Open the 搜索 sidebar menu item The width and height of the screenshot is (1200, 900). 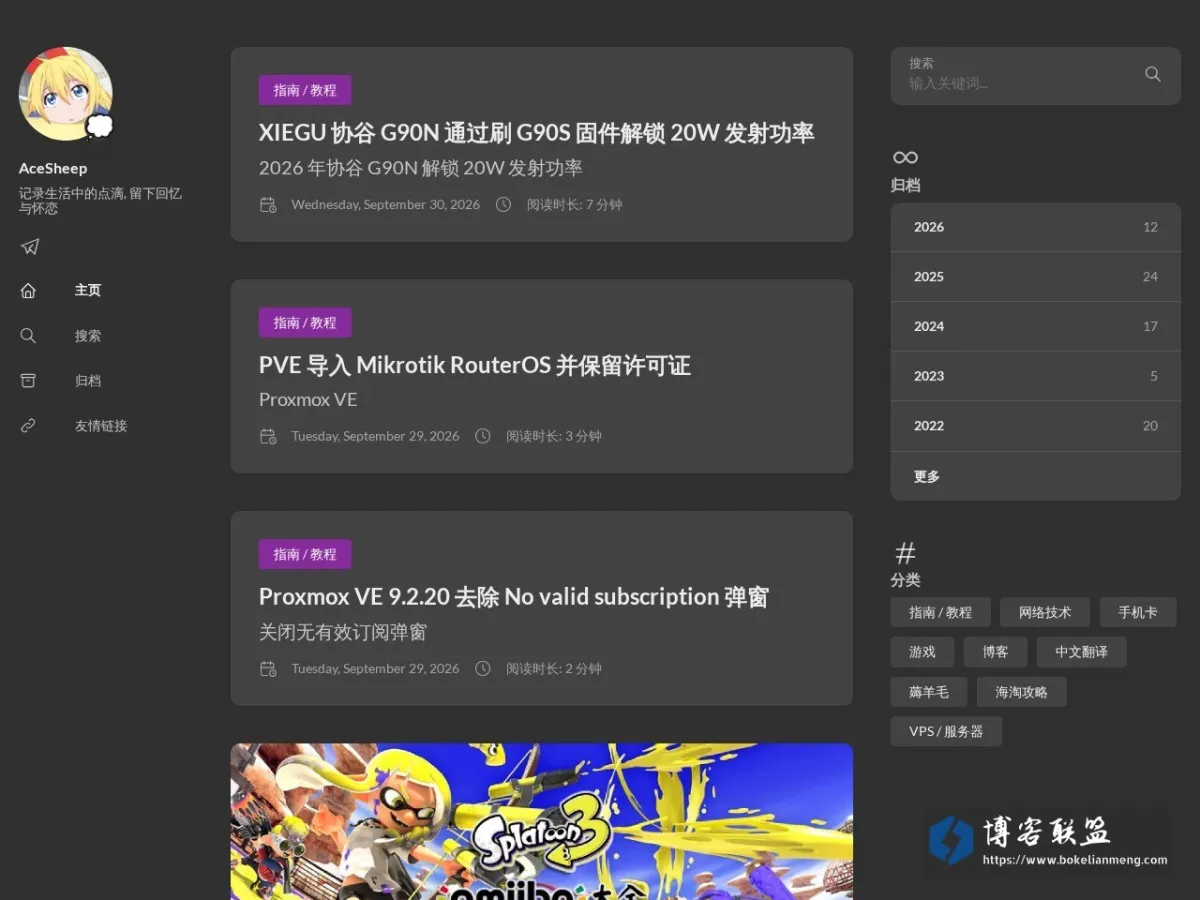pyautogui.click(x=88, y=336)
